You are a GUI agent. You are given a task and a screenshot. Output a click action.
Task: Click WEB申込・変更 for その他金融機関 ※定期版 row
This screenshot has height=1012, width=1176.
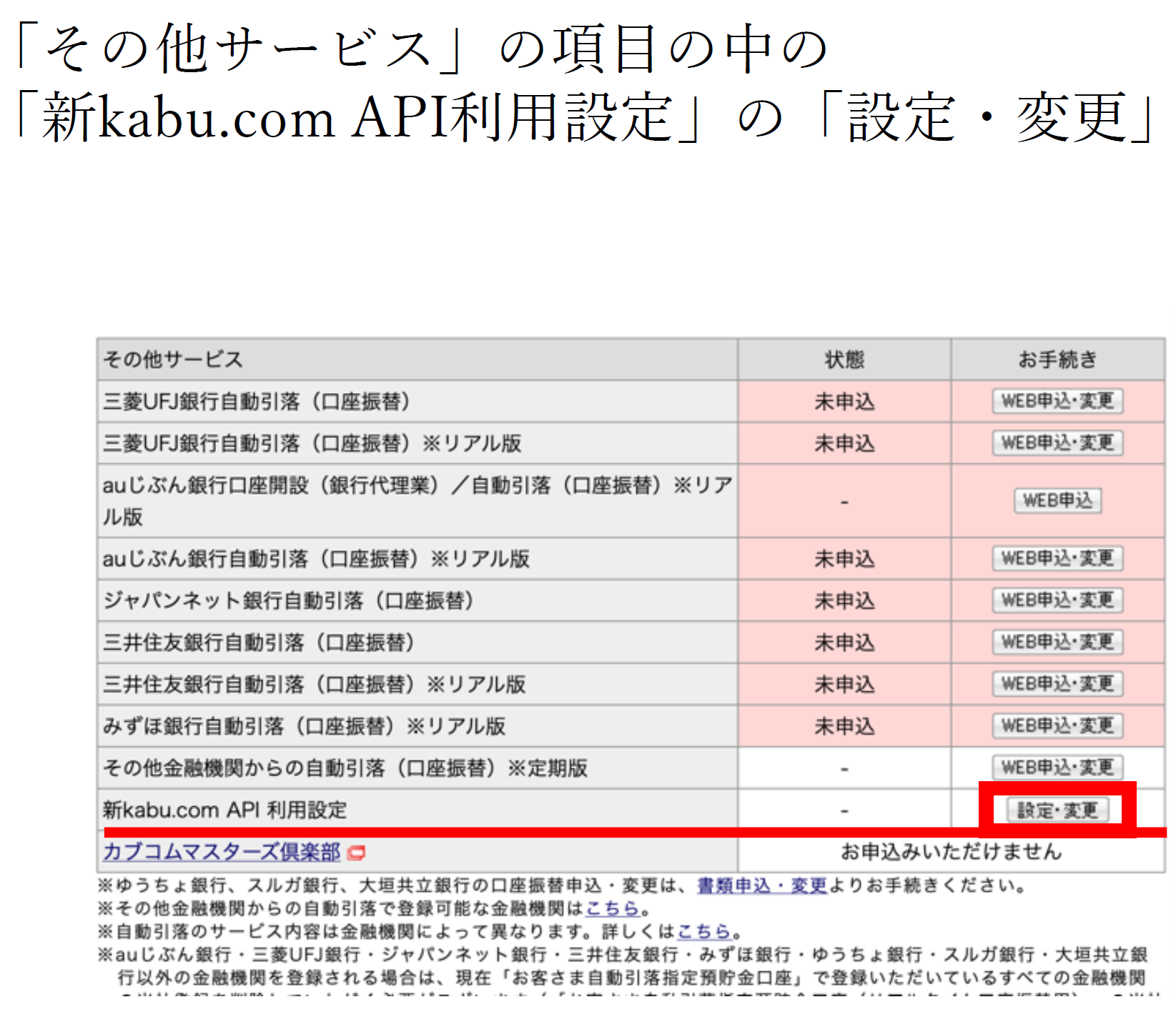click(1057, 768)
